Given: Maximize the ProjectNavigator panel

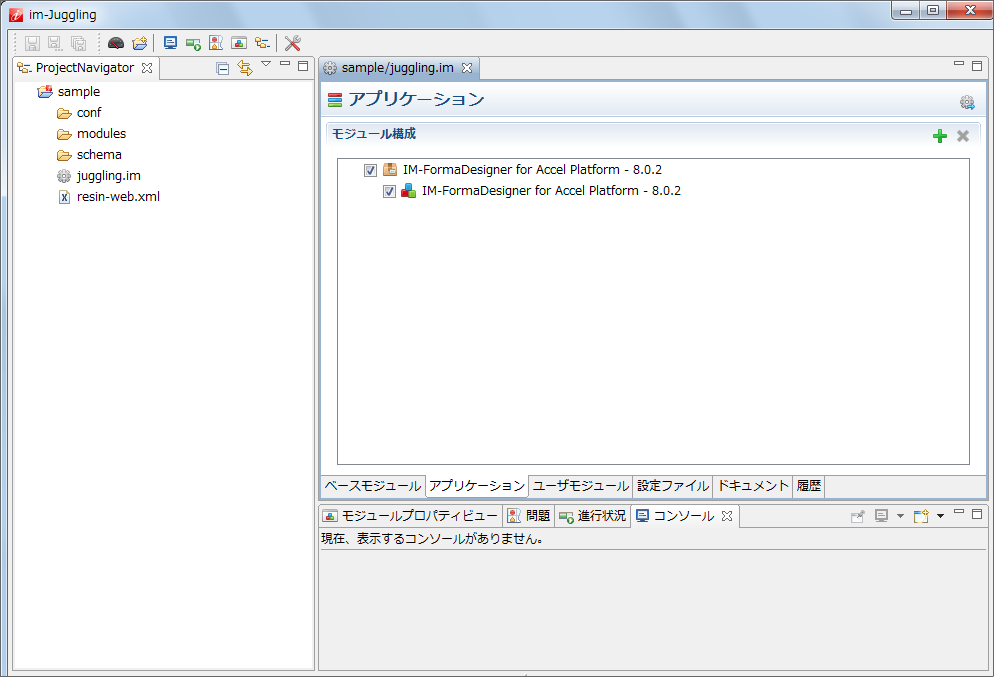Looking at the screenshot, I should 303,66.
